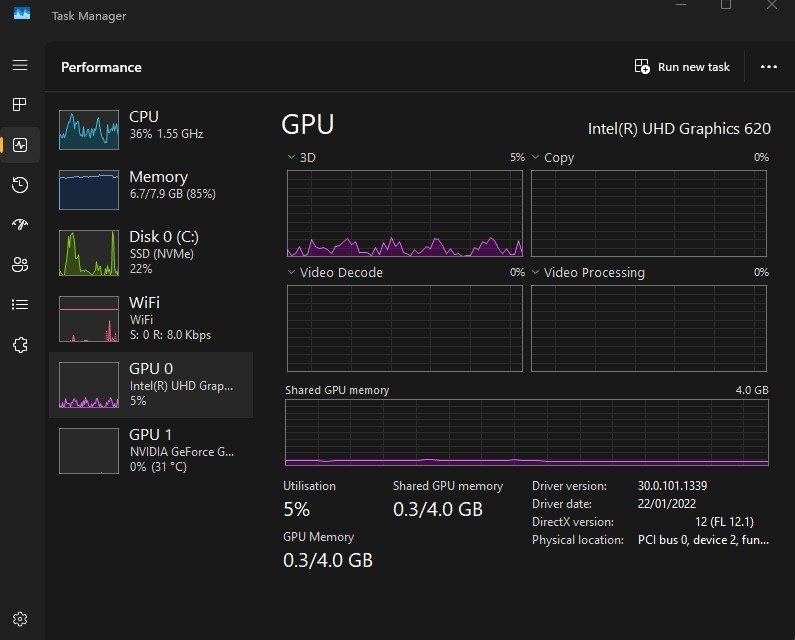Click the S: 0 R: 8.0 Kbps reading
This screenshot has width=795, height=640.
coord(170,335)
